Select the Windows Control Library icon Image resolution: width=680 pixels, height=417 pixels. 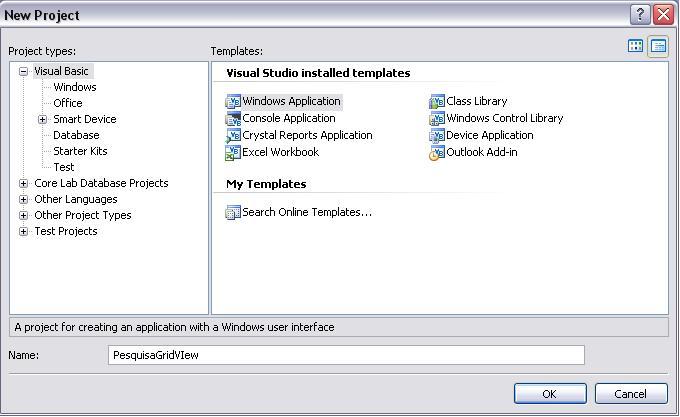[437, 118]
